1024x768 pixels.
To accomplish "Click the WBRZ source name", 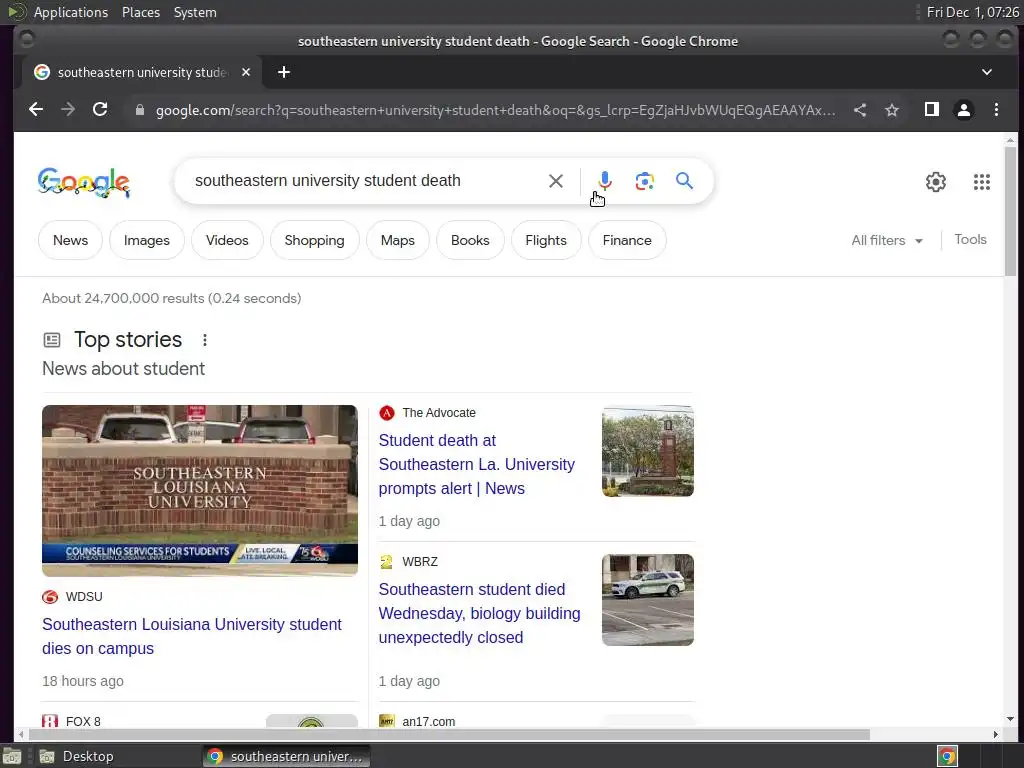I will (420, 562).
